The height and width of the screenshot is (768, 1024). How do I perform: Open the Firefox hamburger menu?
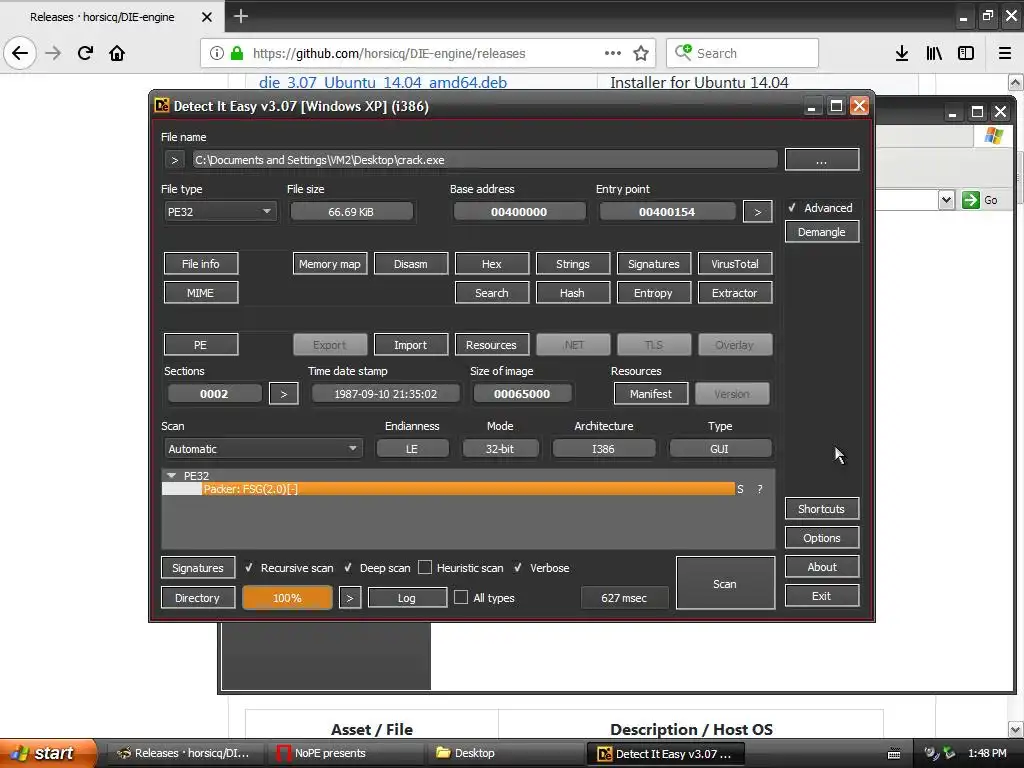pyautogui.click(x=1005, y=53)
